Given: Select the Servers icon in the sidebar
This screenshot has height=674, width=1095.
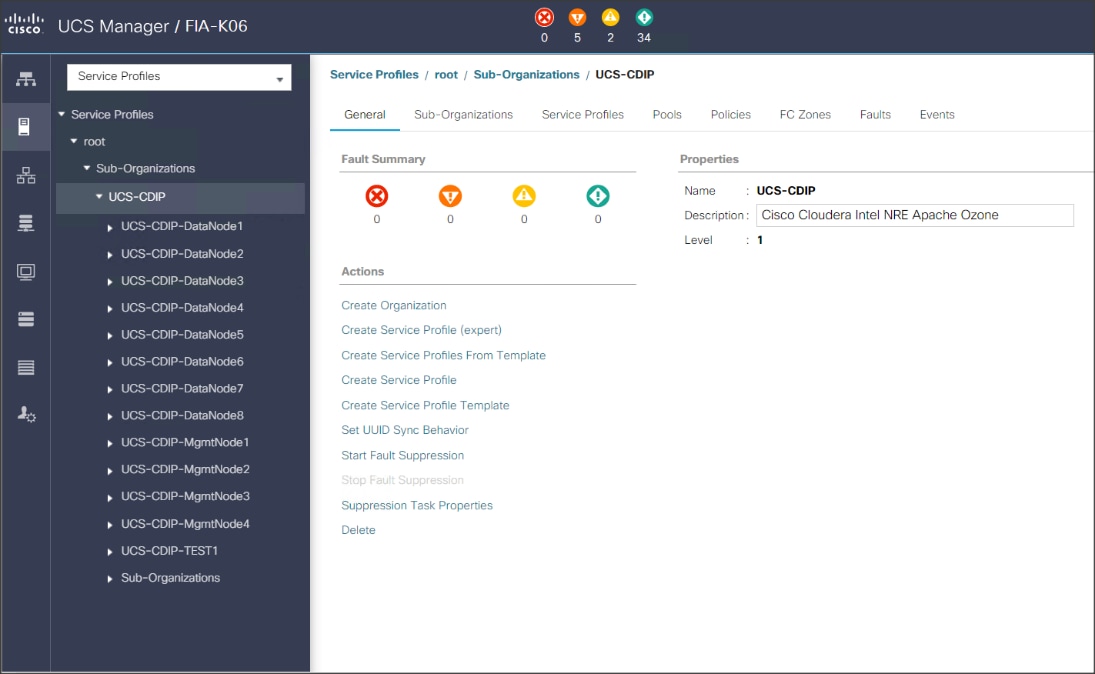Looking at the screenshot, I should [x=24, y=125].
